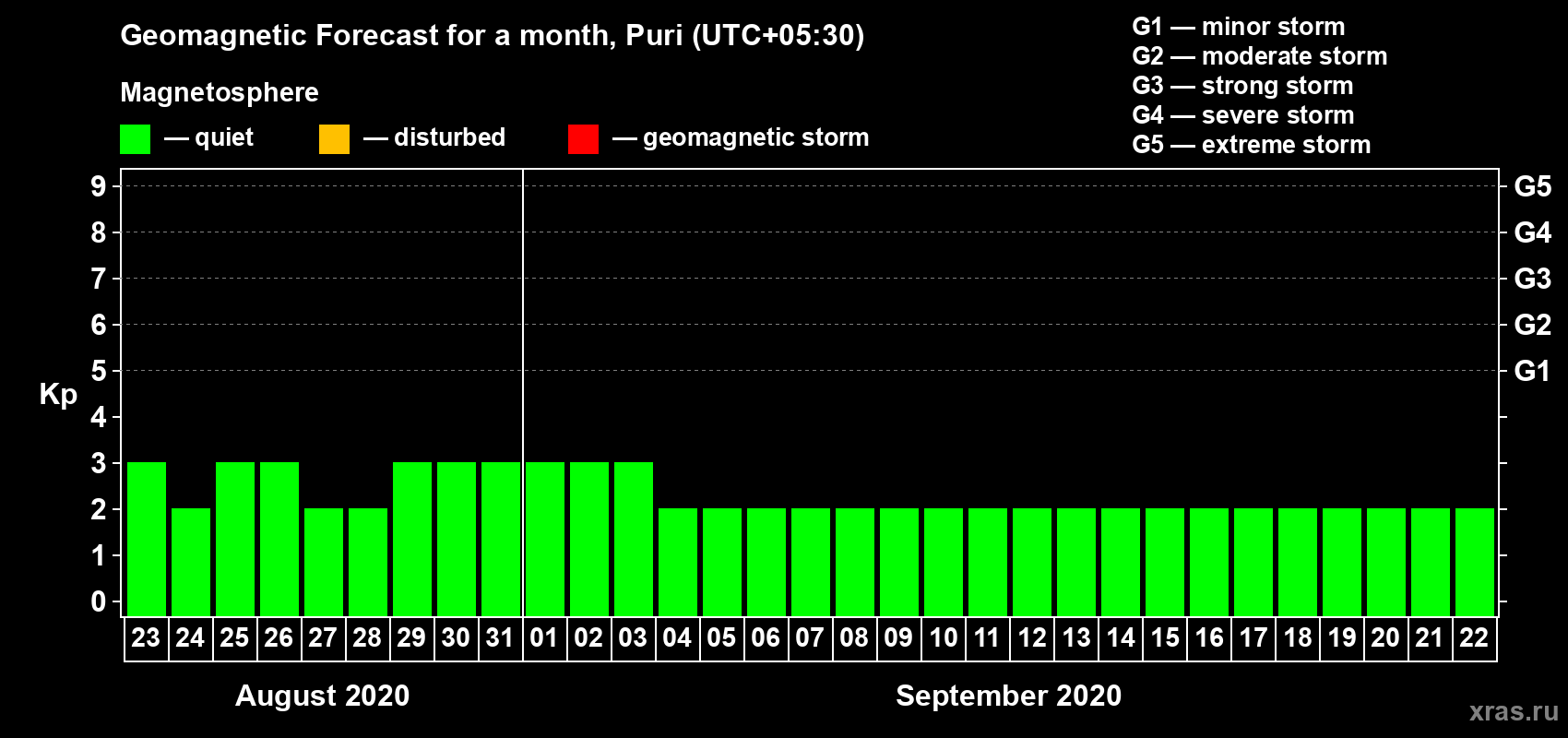Click date label 17 on the axis

(x=1253, y=638)
